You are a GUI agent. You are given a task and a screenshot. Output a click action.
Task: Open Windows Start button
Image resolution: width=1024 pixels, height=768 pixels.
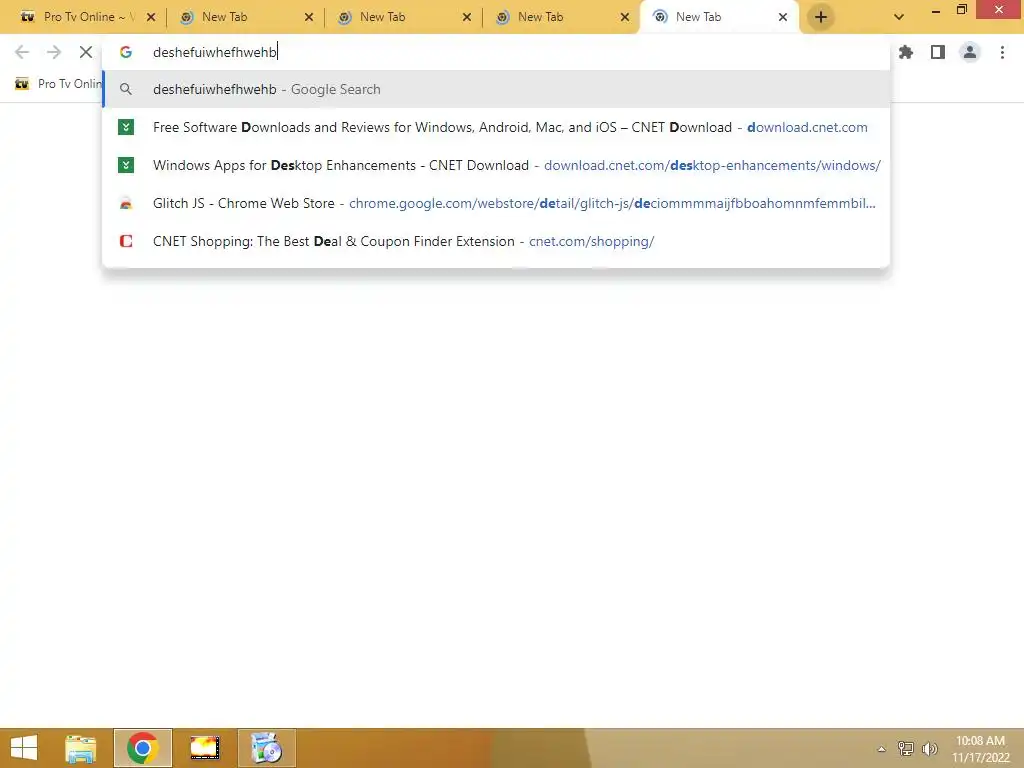pos(24,748)
